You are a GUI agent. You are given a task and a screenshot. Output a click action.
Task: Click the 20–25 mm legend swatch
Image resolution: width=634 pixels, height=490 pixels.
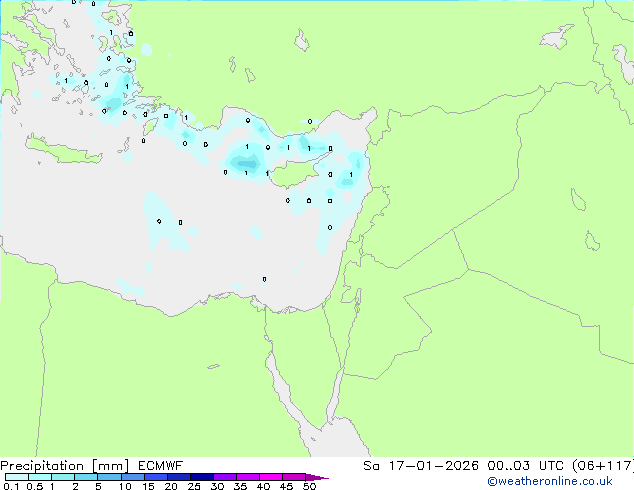click(178, 477)
